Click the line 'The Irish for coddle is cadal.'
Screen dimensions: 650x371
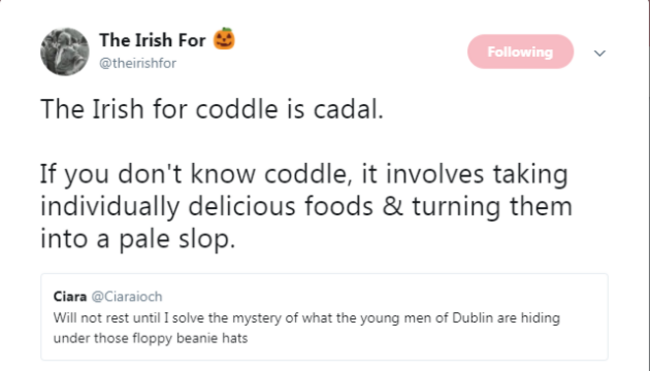[x=212, y=109]
